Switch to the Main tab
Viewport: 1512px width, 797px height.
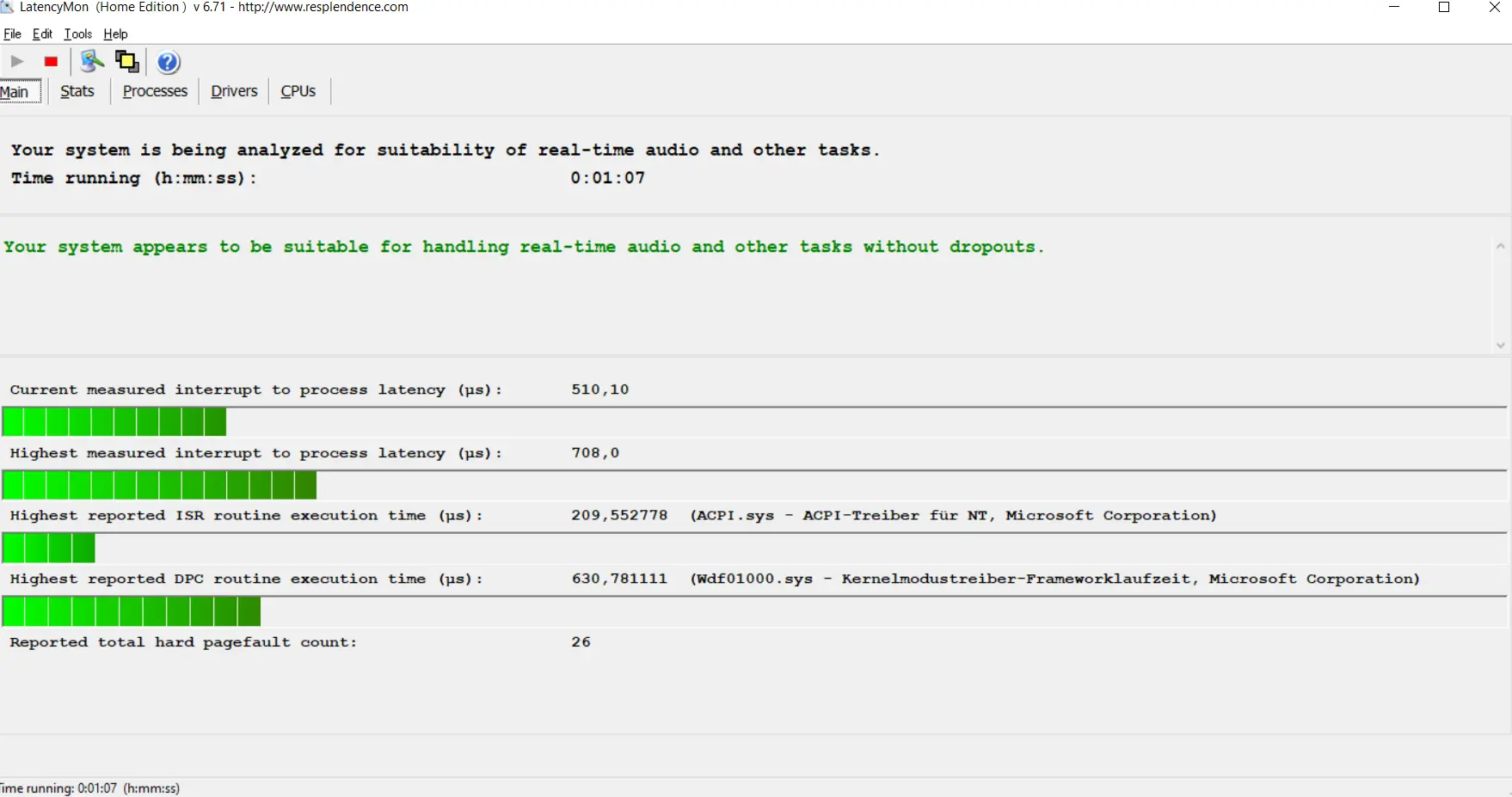pyautogui.click(x=15, y=92)
